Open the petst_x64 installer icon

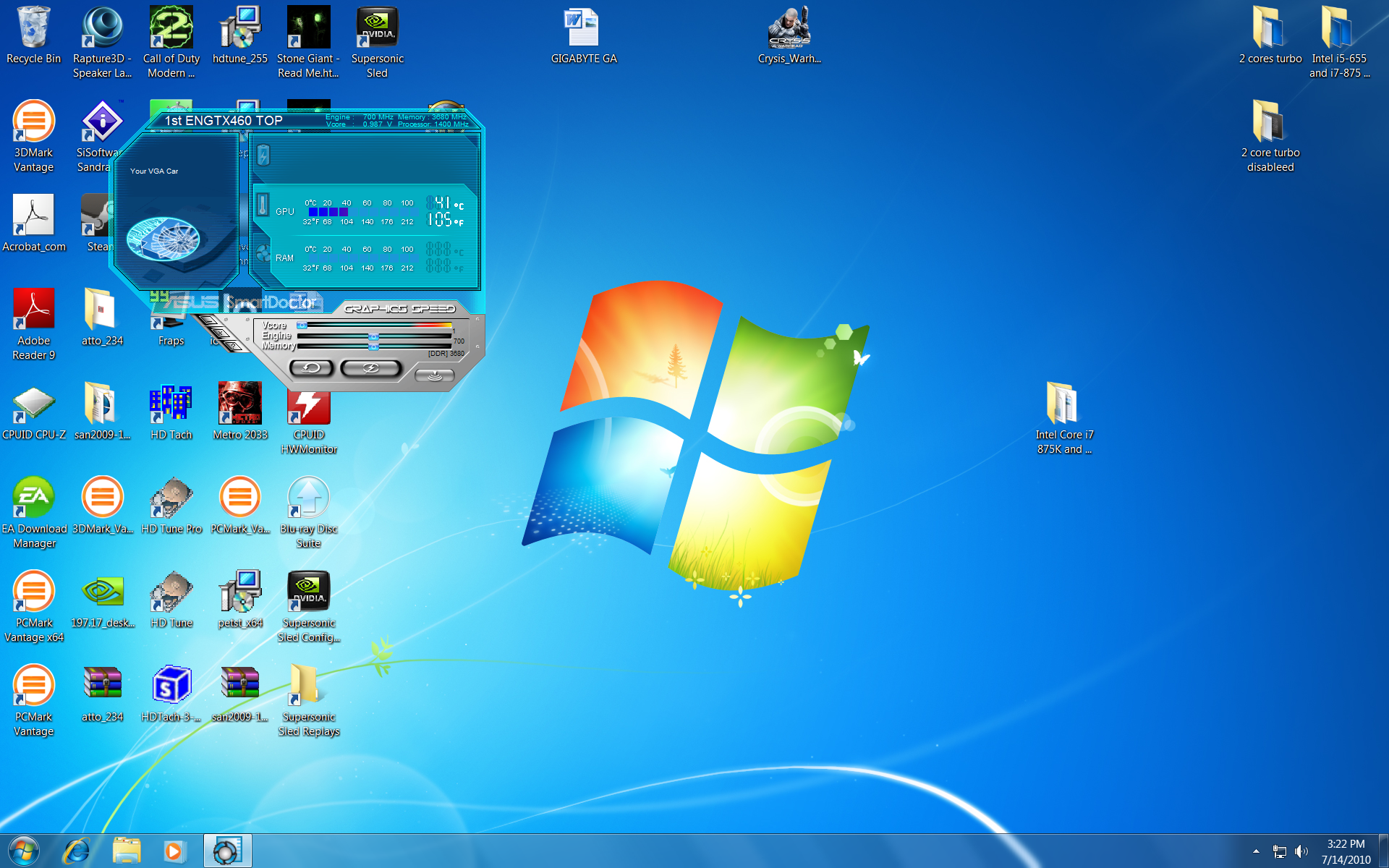[240, 599]
